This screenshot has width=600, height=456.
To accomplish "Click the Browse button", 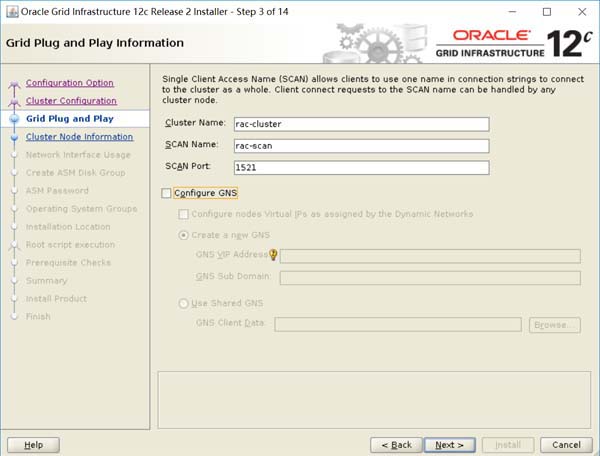I will coord(555,325).
